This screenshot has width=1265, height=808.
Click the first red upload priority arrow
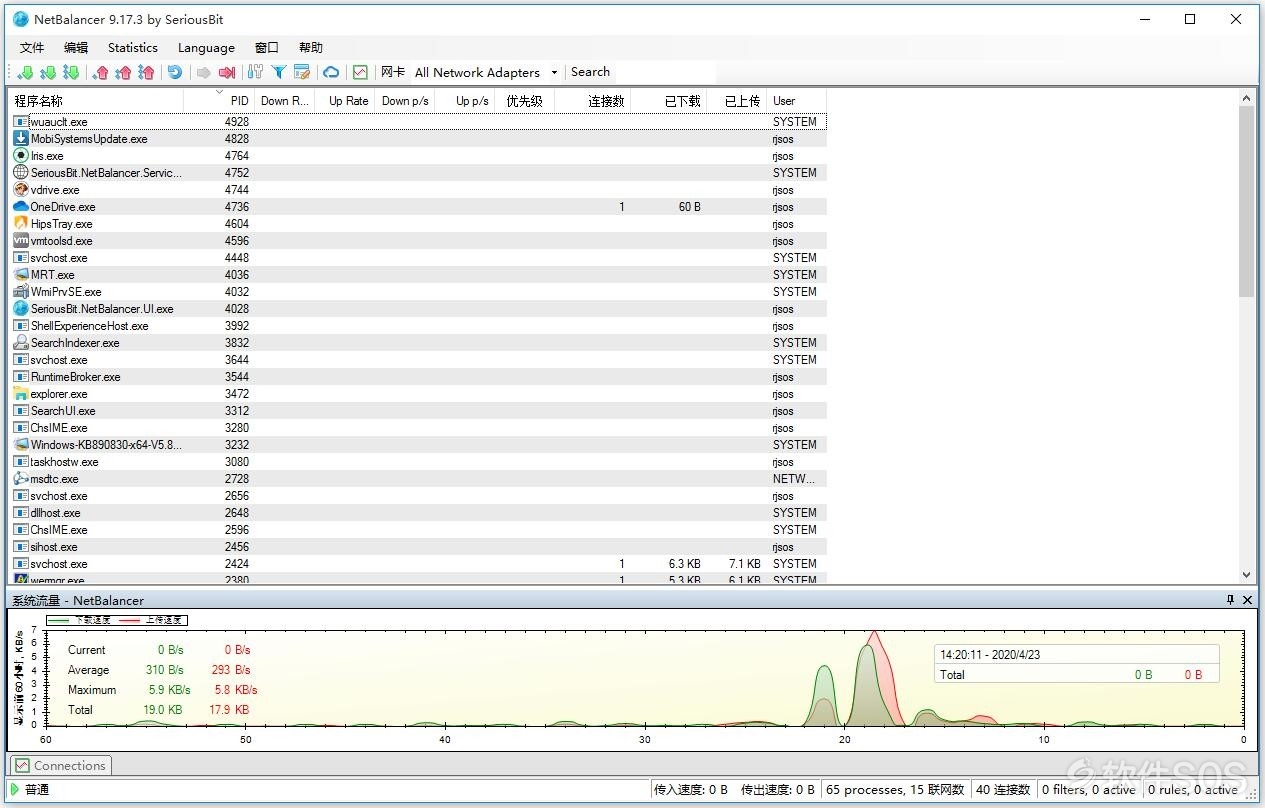(x=101, y=72)
